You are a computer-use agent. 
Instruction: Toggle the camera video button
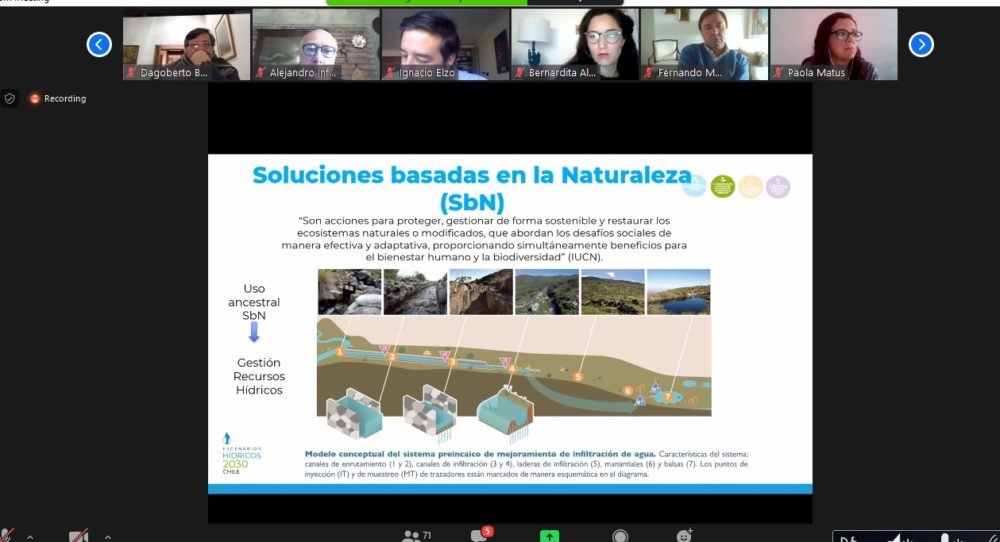point(79,536)
